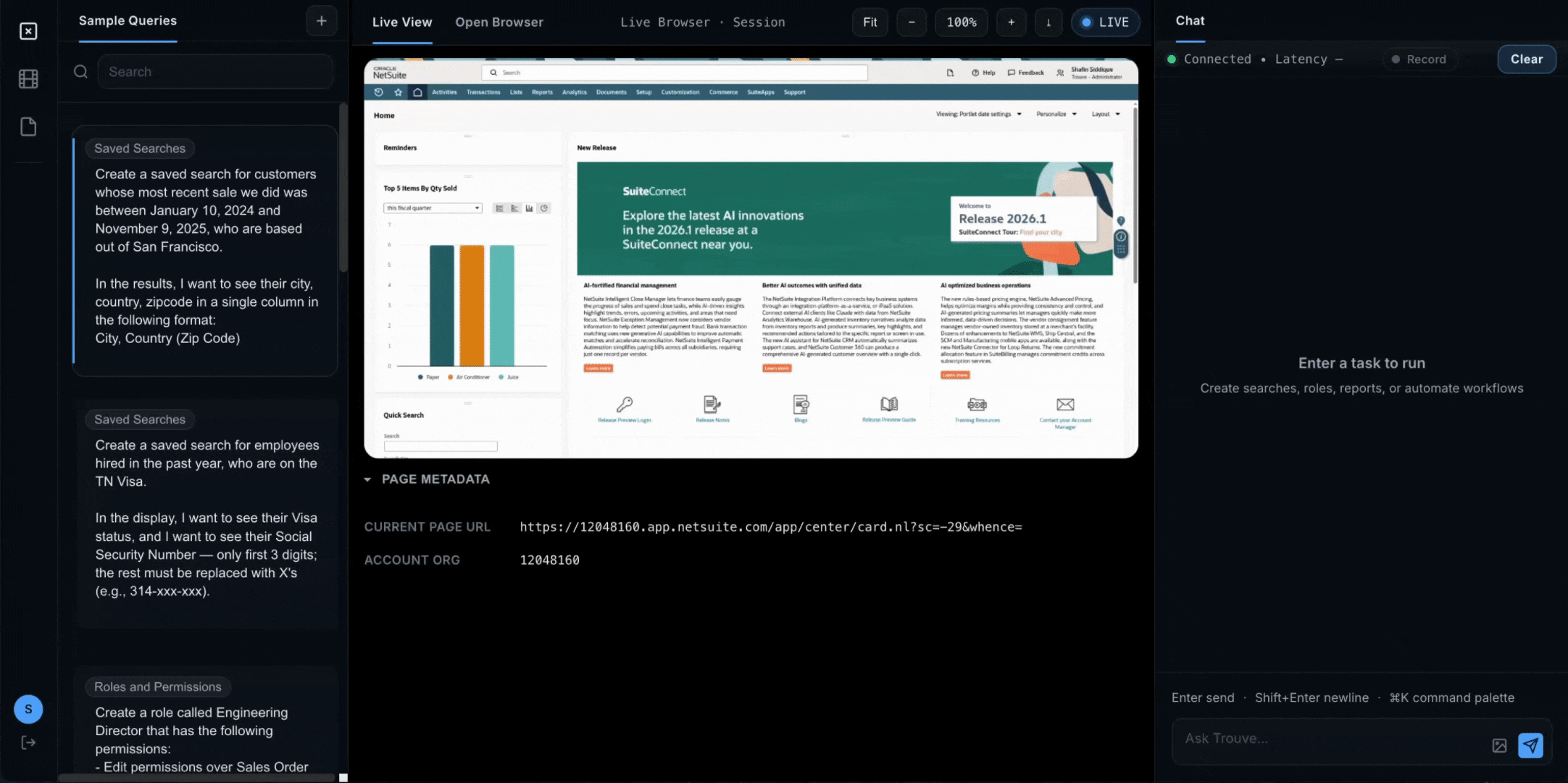1568x783 pixels.
Task: Open the 'Viewing: Portlet date settings' dropdown
Action: click(978, 114)
